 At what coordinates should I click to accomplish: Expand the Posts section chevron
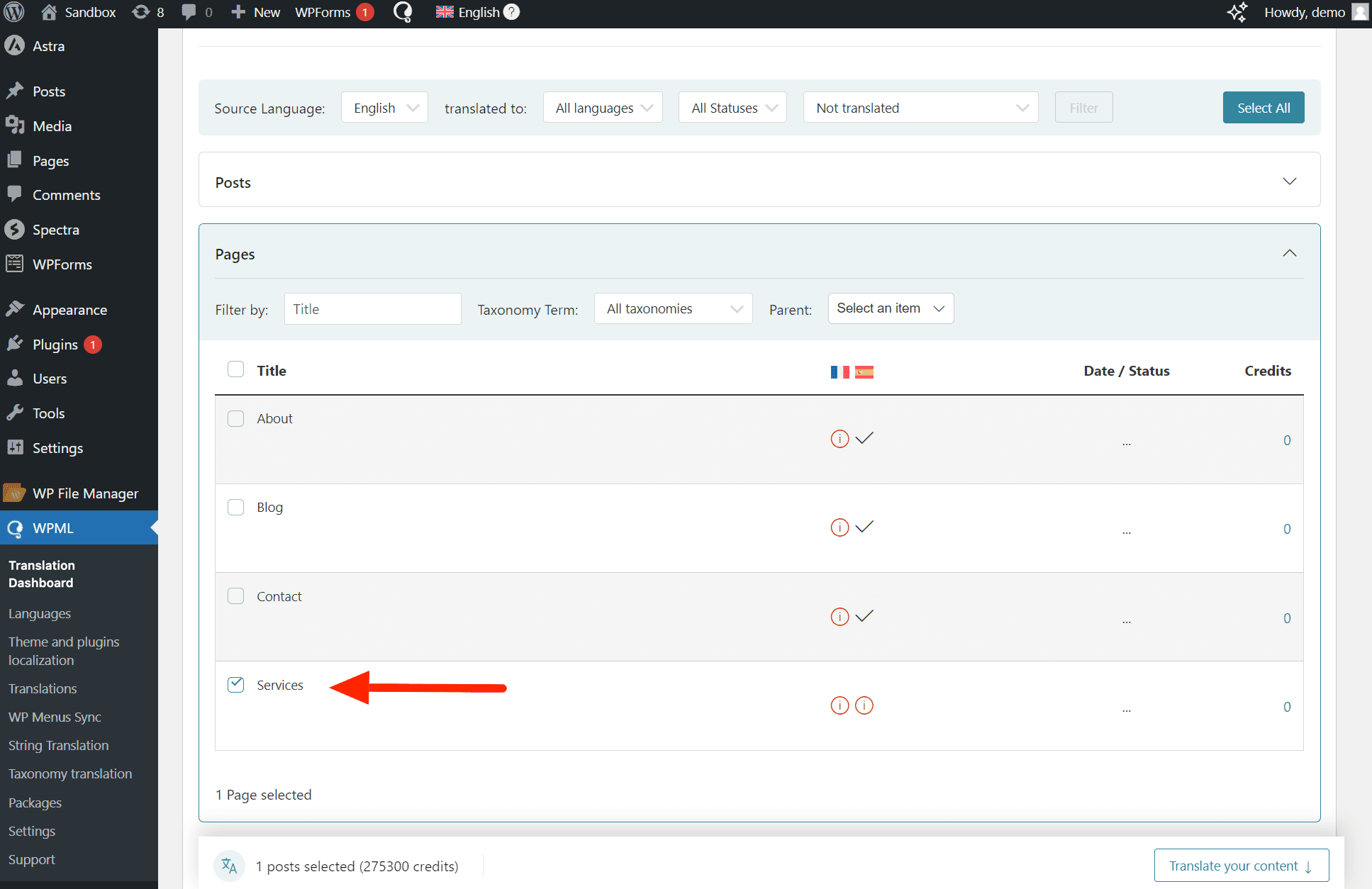(1290, 181)
